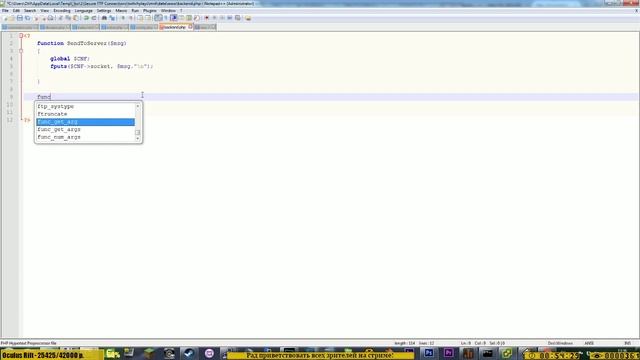Viewport: 640px width, 360px height.
Task: Toggle Word wrap toolbar button
Action: click(x=158, y=18)
